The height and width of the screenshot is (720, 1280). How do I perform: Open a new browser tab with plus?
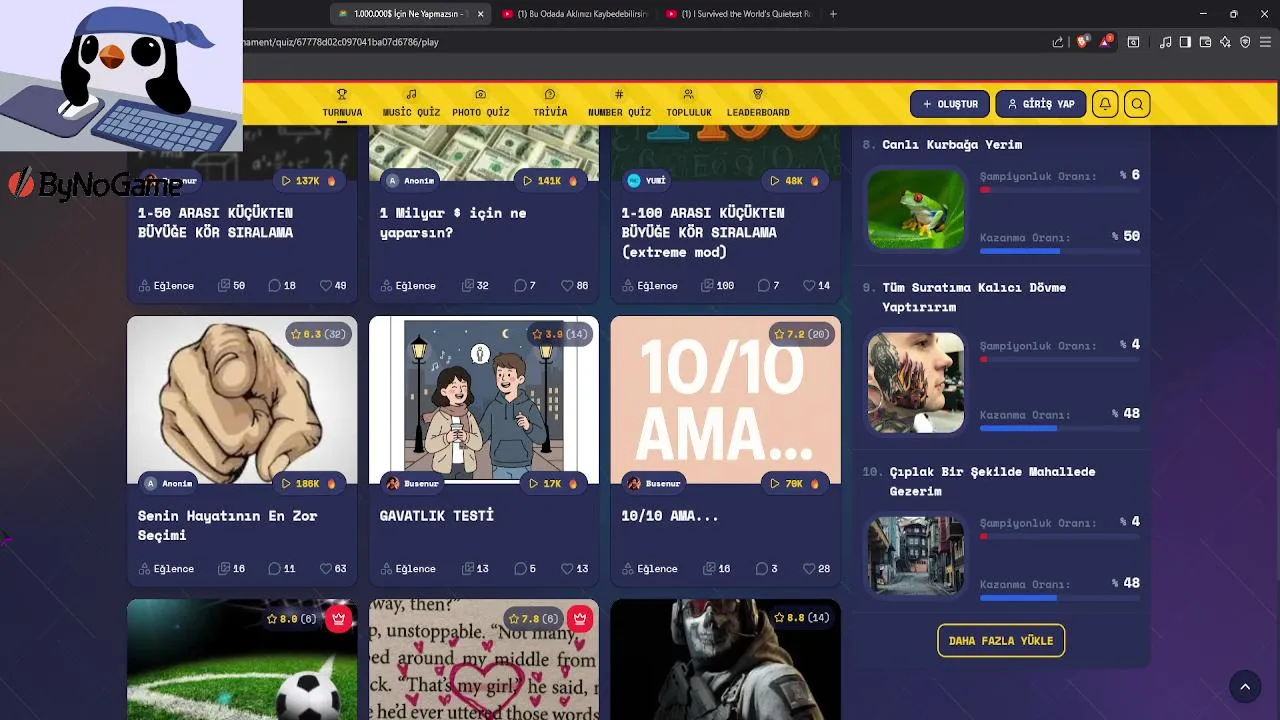point(833,14)
